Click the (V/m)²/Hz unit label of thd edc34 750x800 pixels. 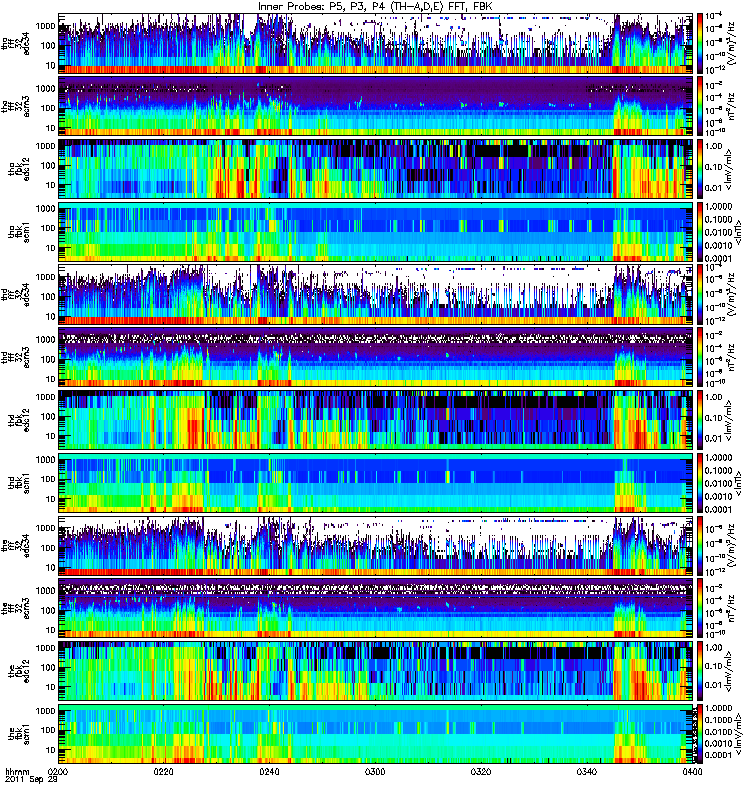click(x=734, y=295)
